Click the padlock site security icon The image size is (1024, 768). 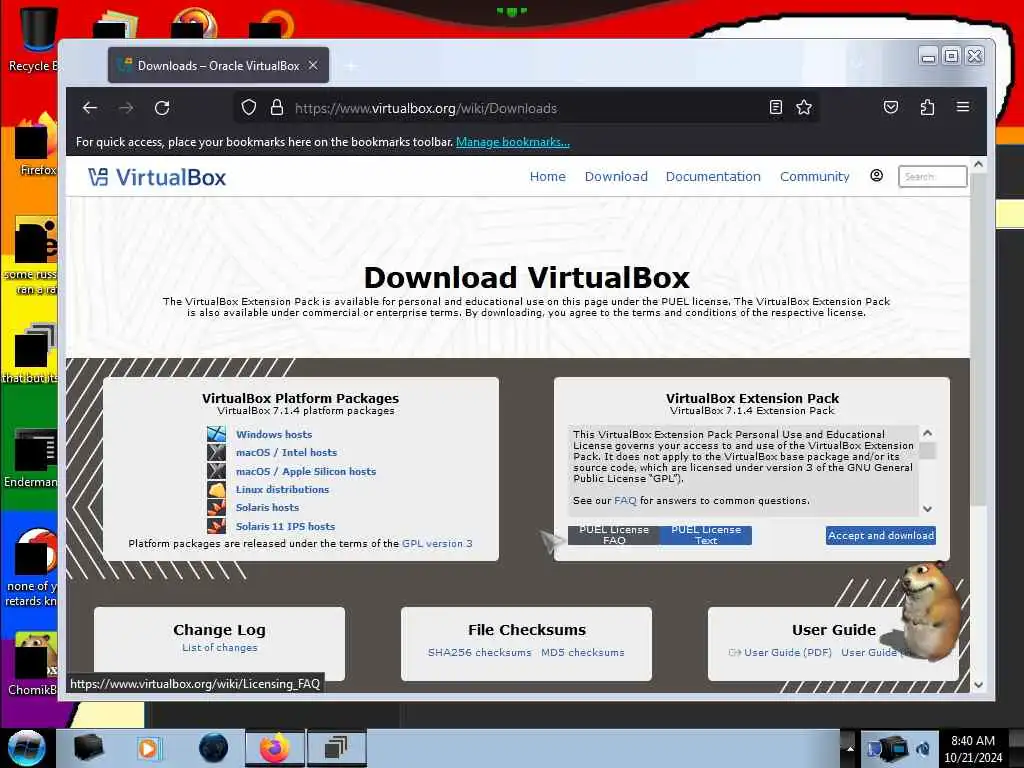tap(277, 108)
